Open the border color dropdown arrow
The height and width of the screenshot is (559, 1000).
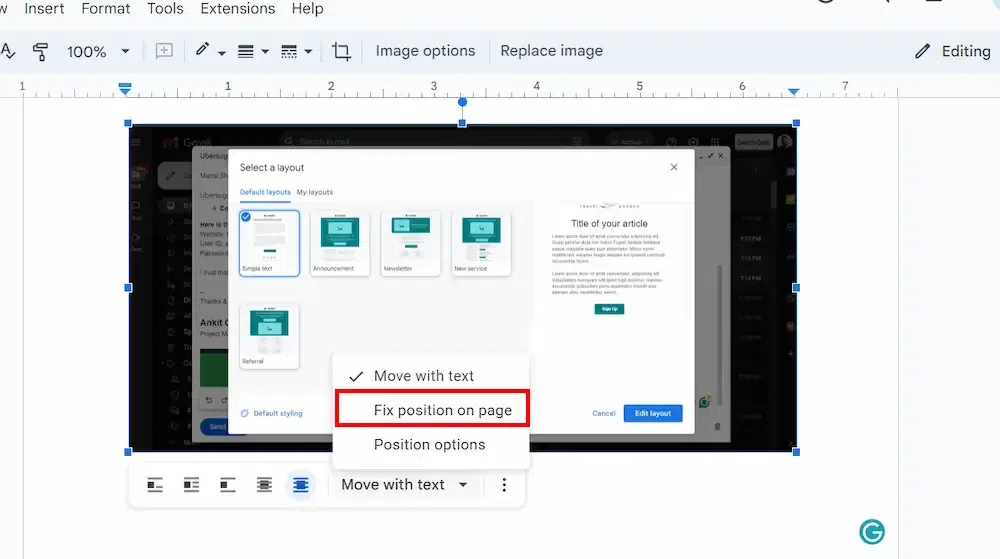[x=222, y=53]
